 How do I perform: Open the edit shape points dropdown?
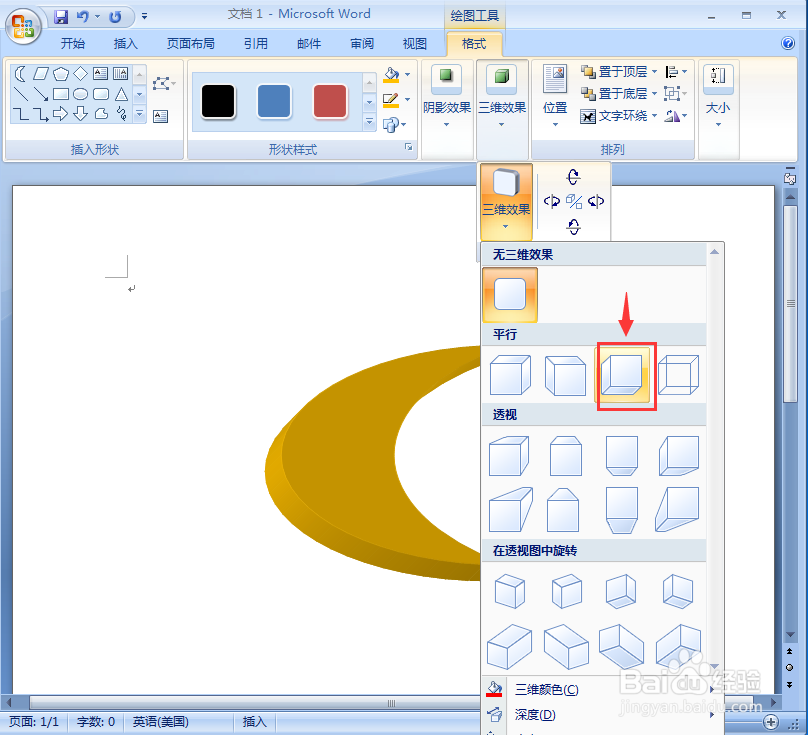point(164,83)
